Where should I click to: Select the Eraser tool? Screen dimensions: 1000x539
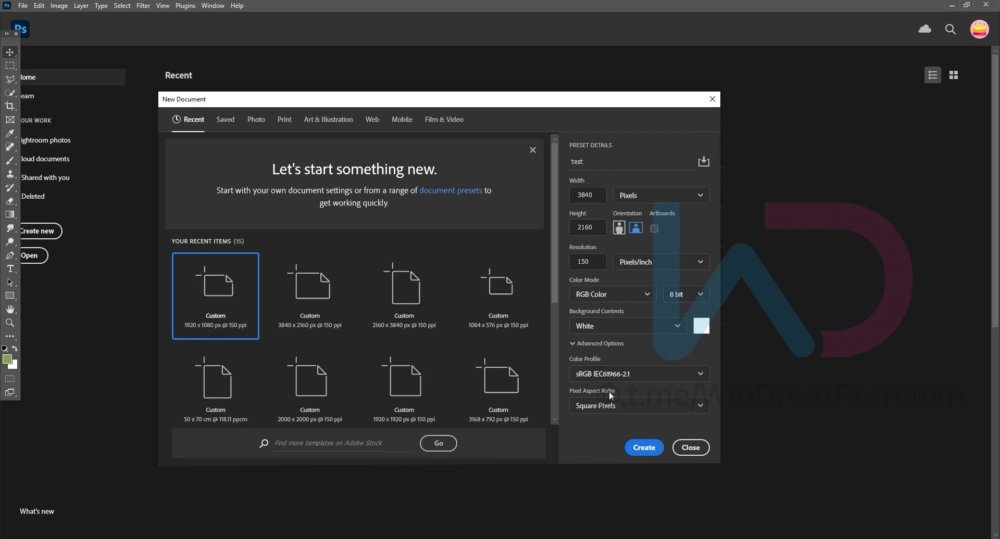point(10,201)
